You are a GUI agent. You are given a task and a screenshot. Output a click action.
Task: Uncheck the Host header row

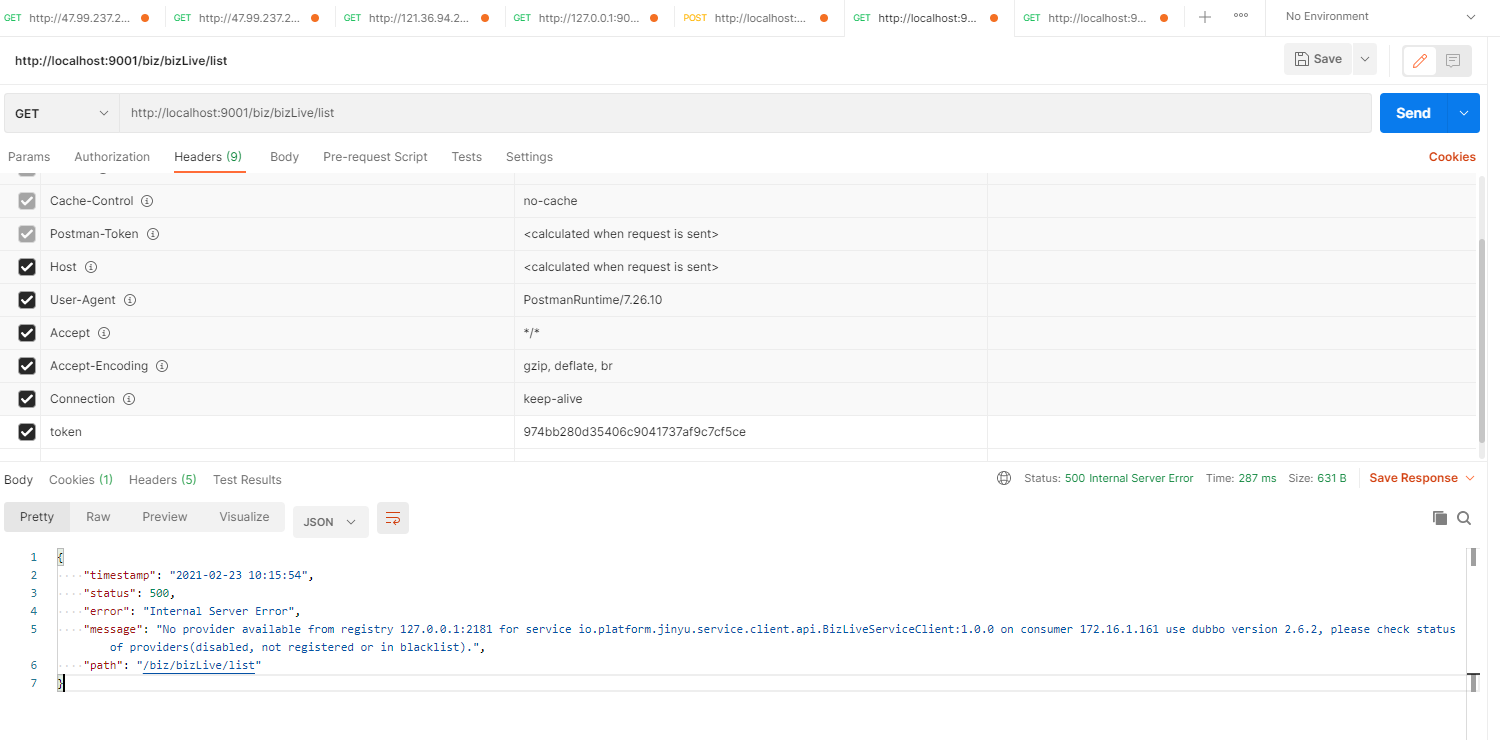pos(26,266)
